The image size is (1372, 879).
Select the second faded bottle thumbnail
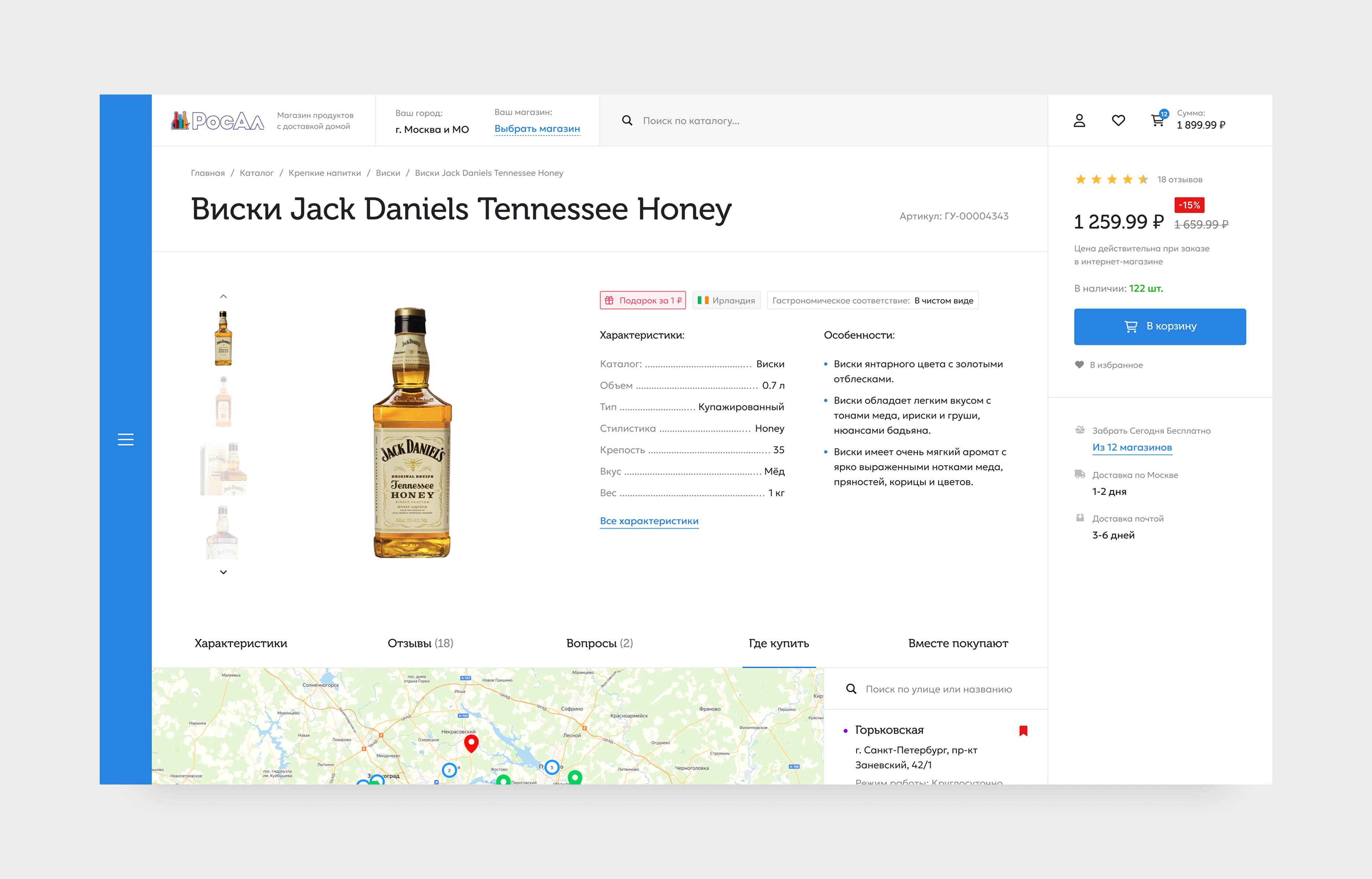(x=223, y=401)
